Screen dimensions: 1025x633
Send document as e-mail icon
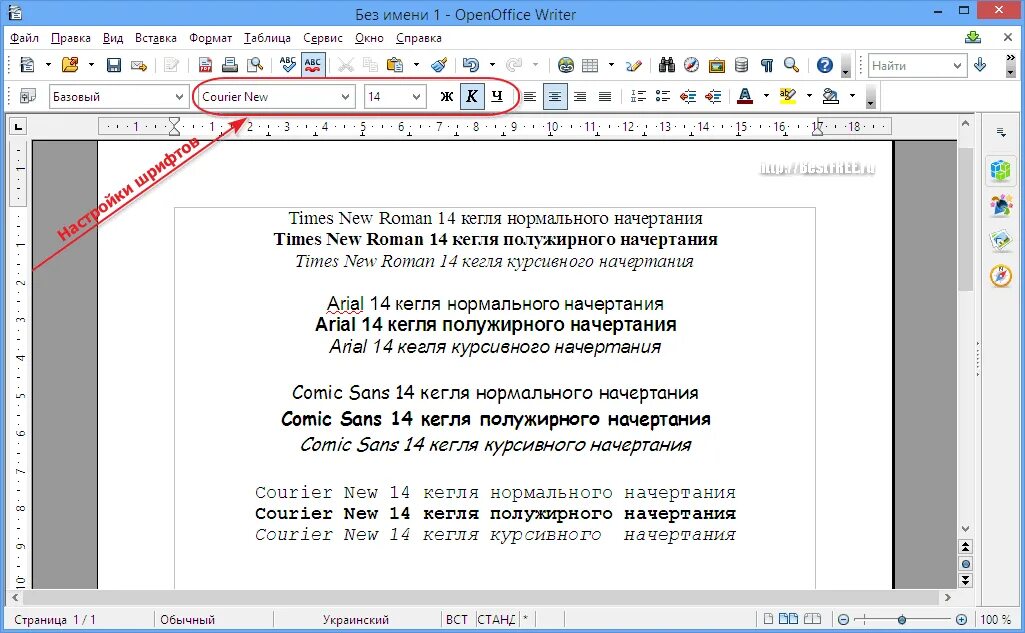[139, 65]
